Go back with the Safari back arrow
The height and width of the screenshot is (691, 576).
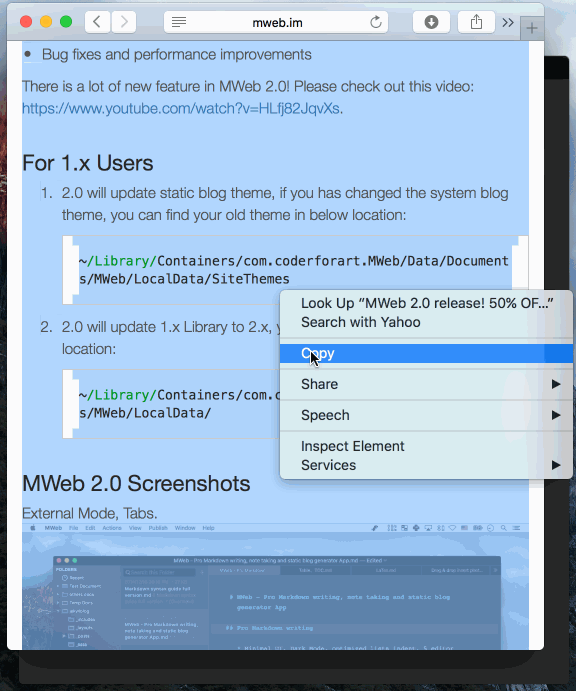(97, 22)
